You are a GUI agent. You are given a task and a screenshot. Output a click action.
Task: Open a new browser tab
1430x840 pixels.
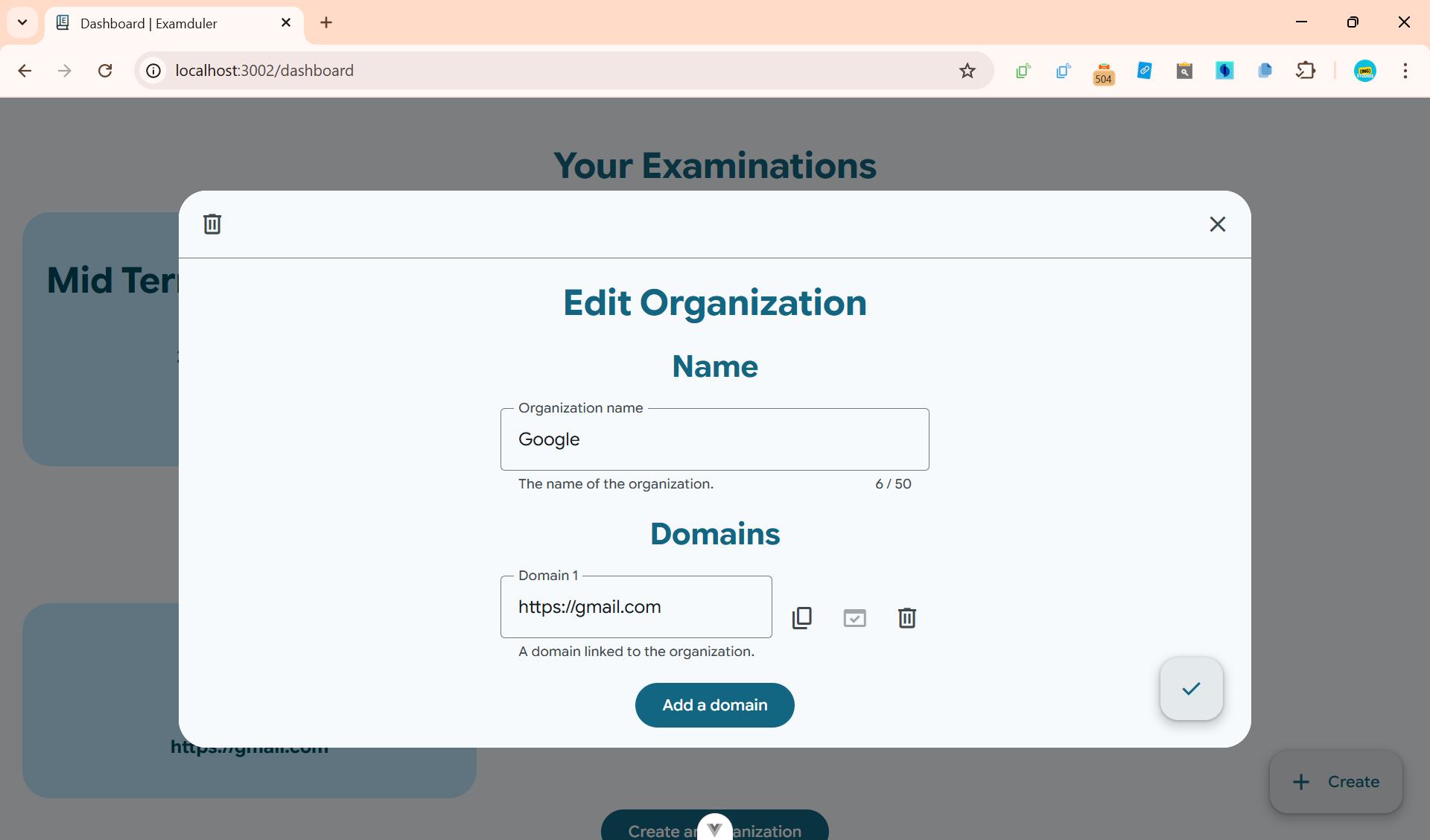(x=325, y=22)
